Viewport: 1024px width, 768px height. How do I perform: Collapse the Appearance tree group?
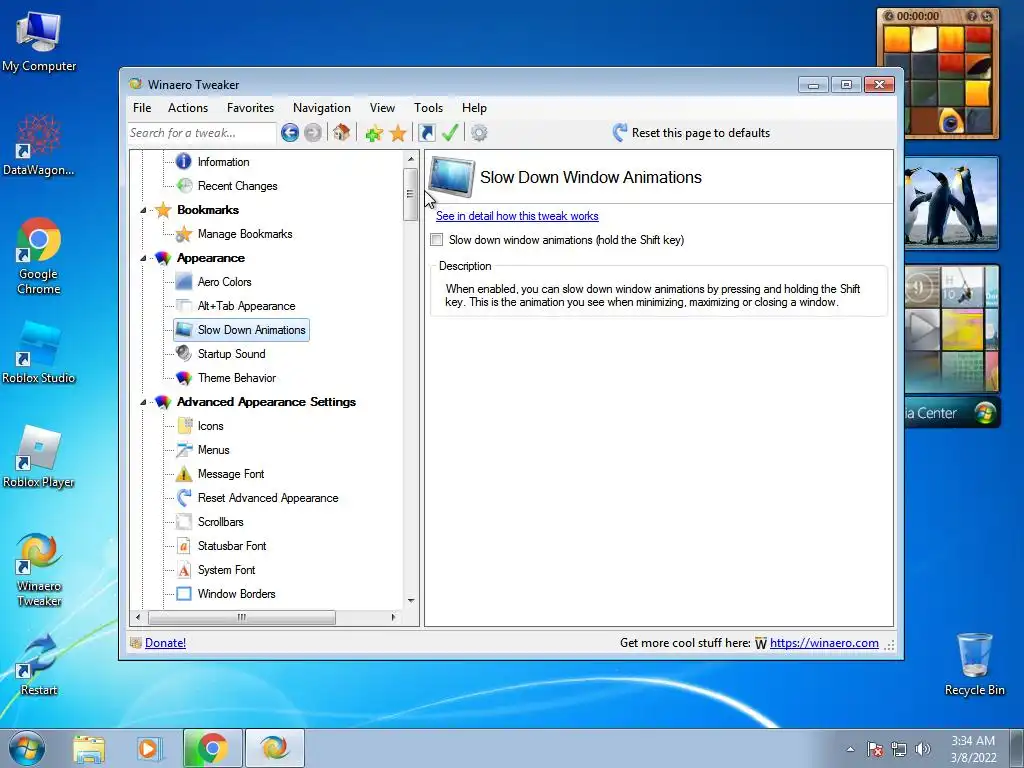pyautogui.click(x=143, y=259)
